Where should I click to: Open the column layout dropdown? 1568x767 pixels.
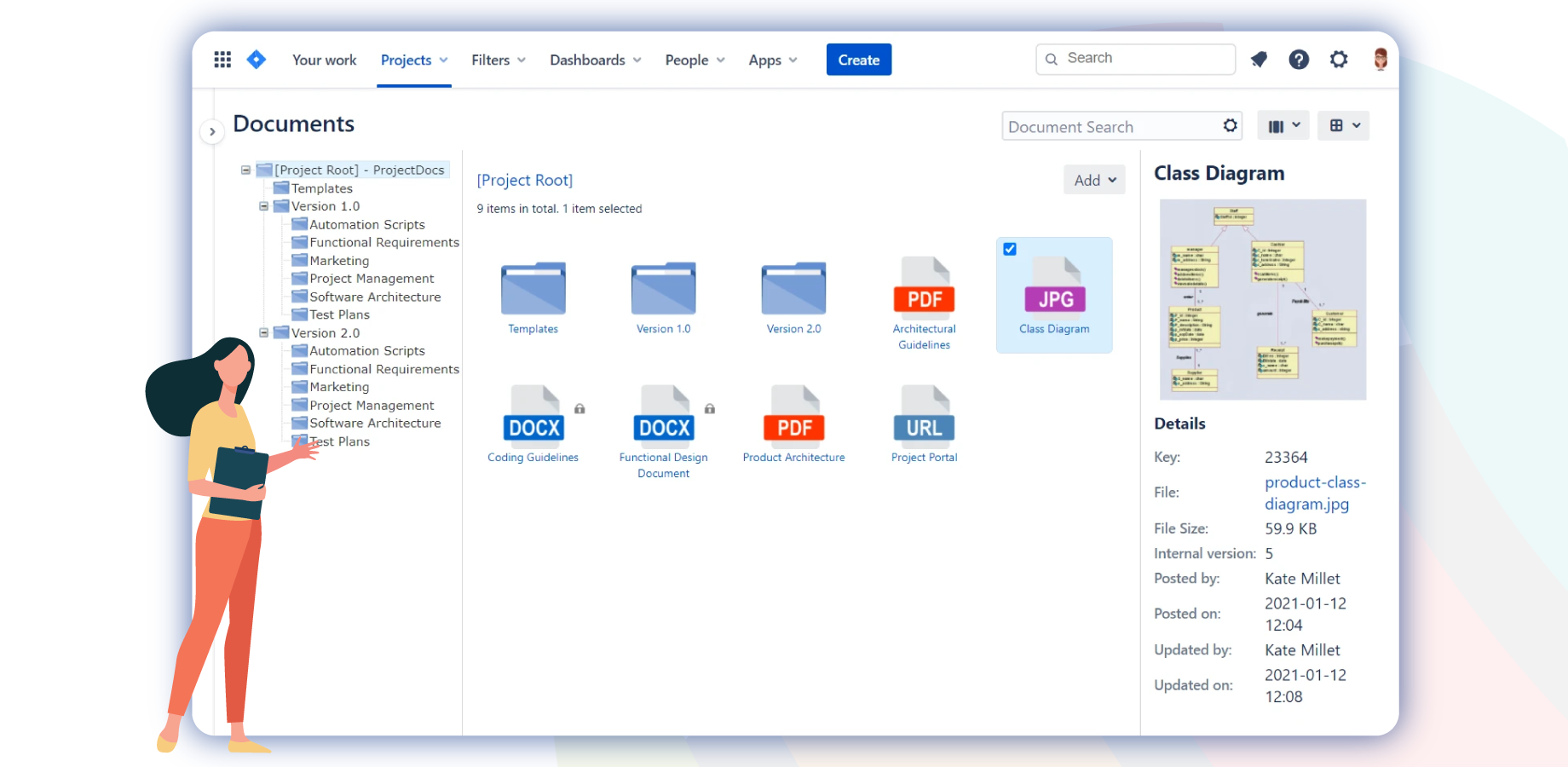point(1283,126)
